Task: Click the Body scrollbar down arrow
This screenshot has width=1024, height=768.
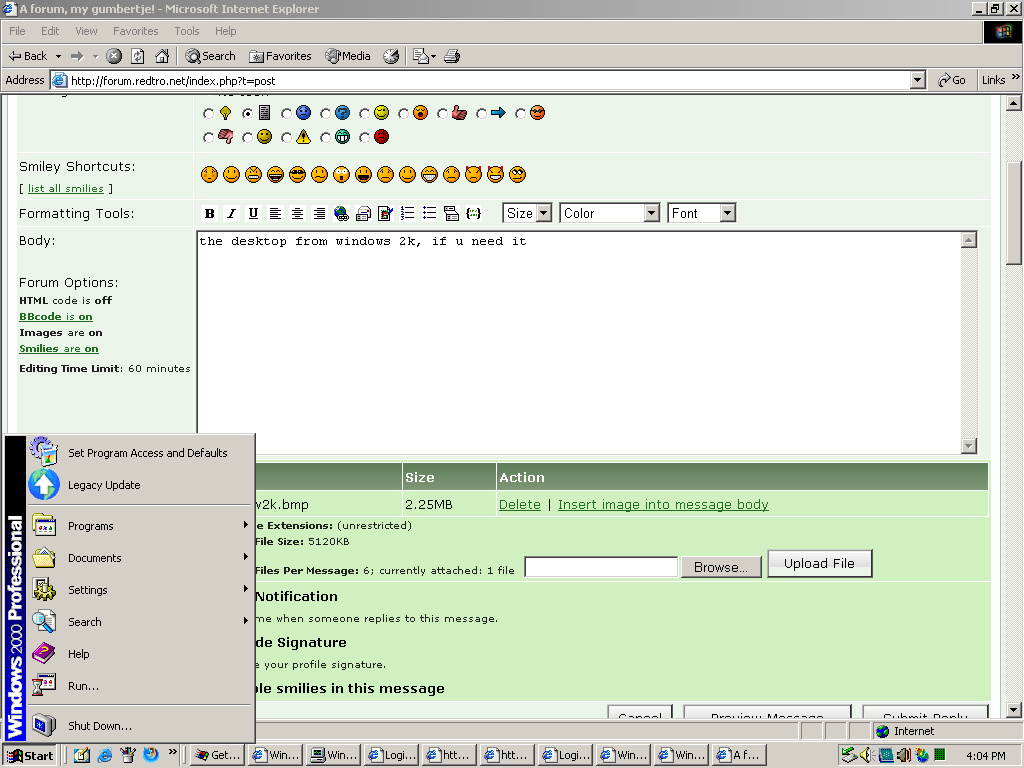Action: 968,446
